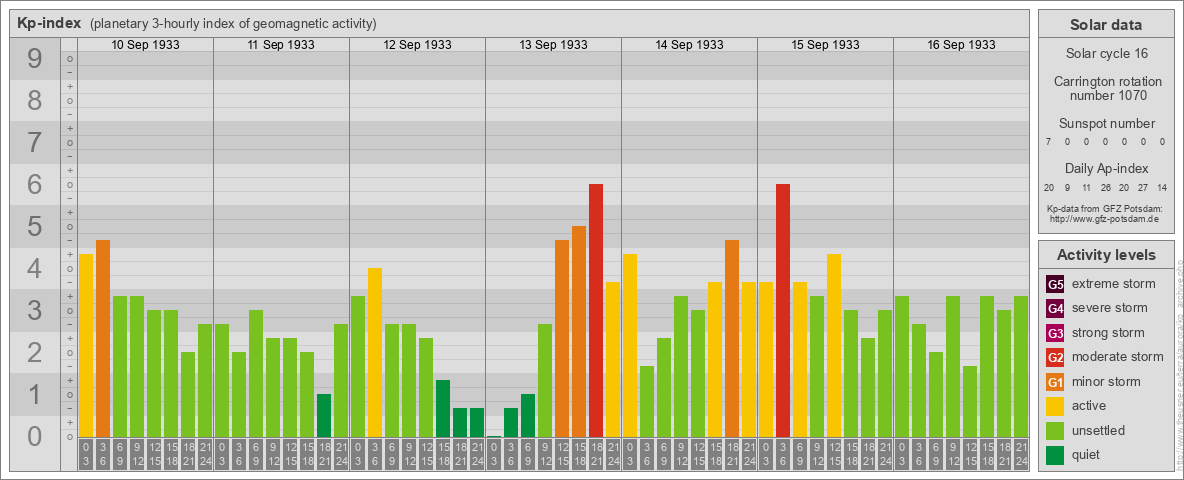This screenshot has width=1184, height=480.
Task: Select the 12 Sep 1933 date header
Action: coord(417,45)
